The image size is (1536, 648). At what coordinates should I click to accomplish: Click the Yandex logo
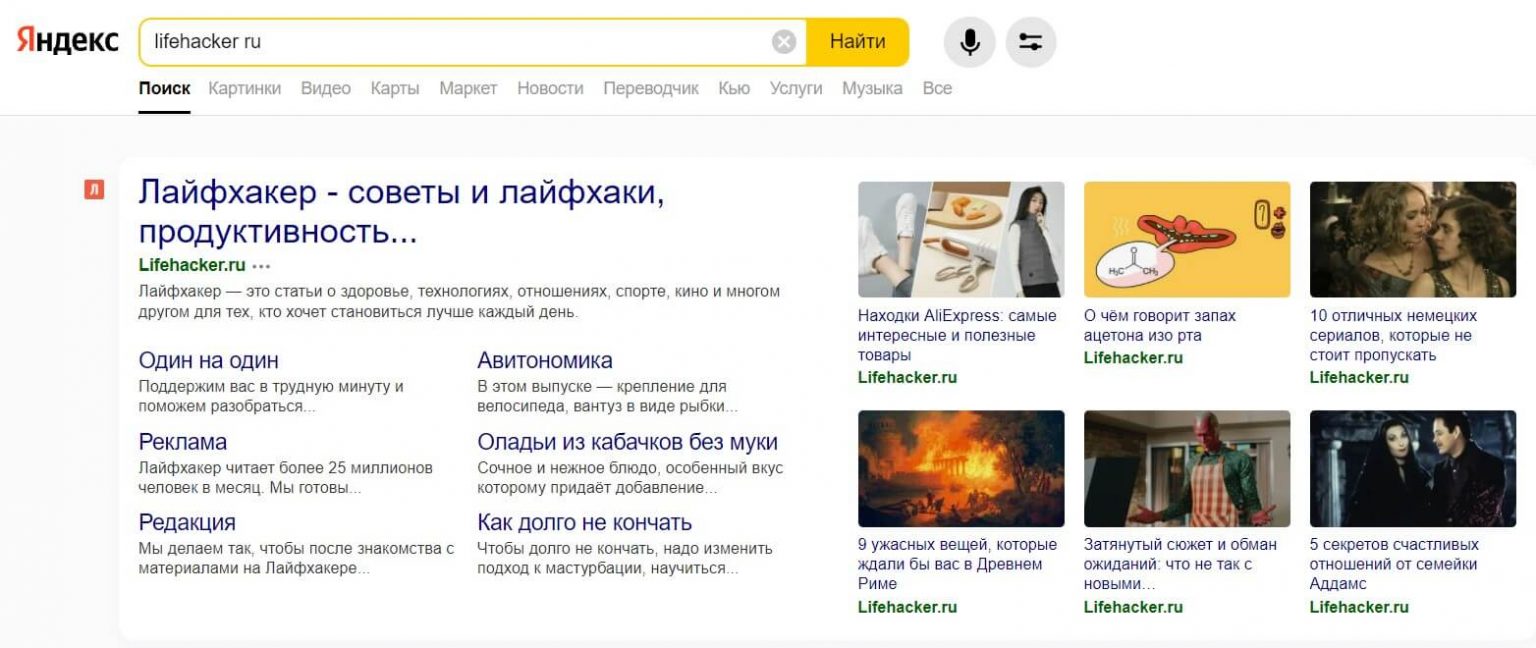click(x=67, y=41)
